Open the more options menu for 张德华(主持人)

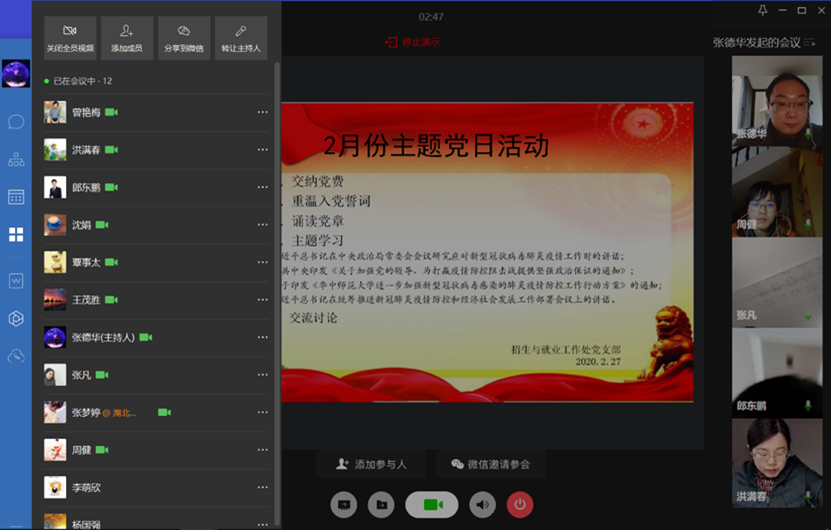coord(262,337)
